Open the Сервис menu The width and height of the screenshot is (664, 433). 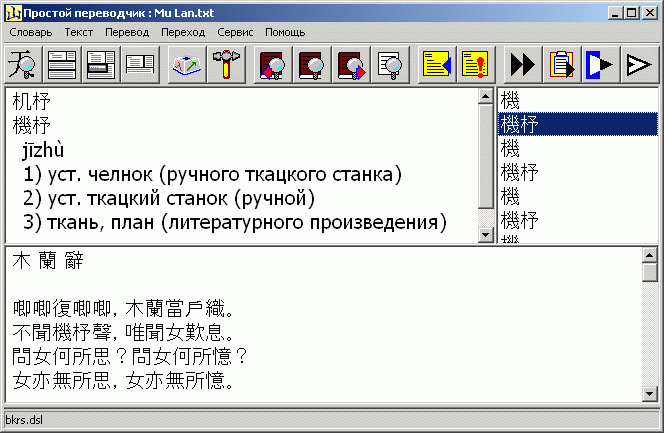[235, 32]
